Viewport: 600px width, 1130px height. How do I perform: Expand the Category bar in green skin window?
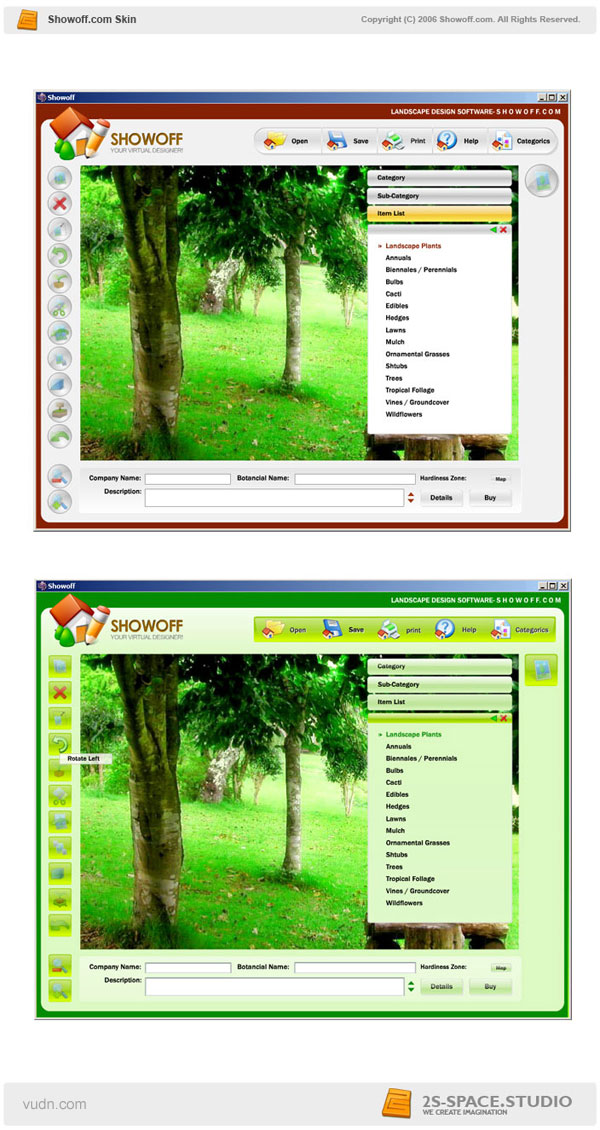click(x=439, y=667)
